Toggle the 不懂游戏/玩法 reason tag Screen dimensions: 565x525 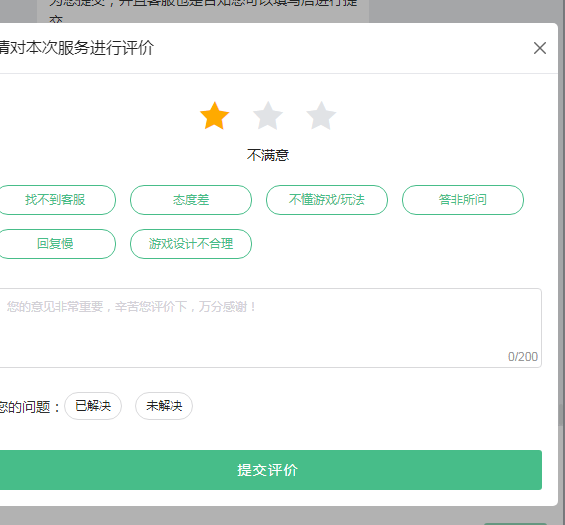point(327,200)
